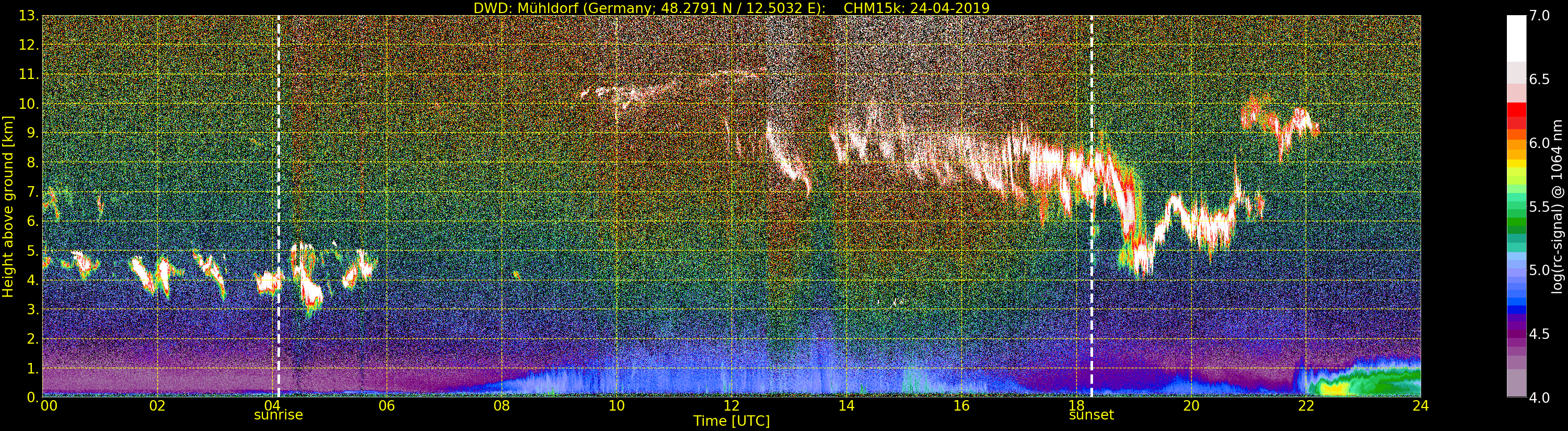The image size is (1568, 431).
Task: Click the y-axis tick label '3.'
Action: [32, 309]
